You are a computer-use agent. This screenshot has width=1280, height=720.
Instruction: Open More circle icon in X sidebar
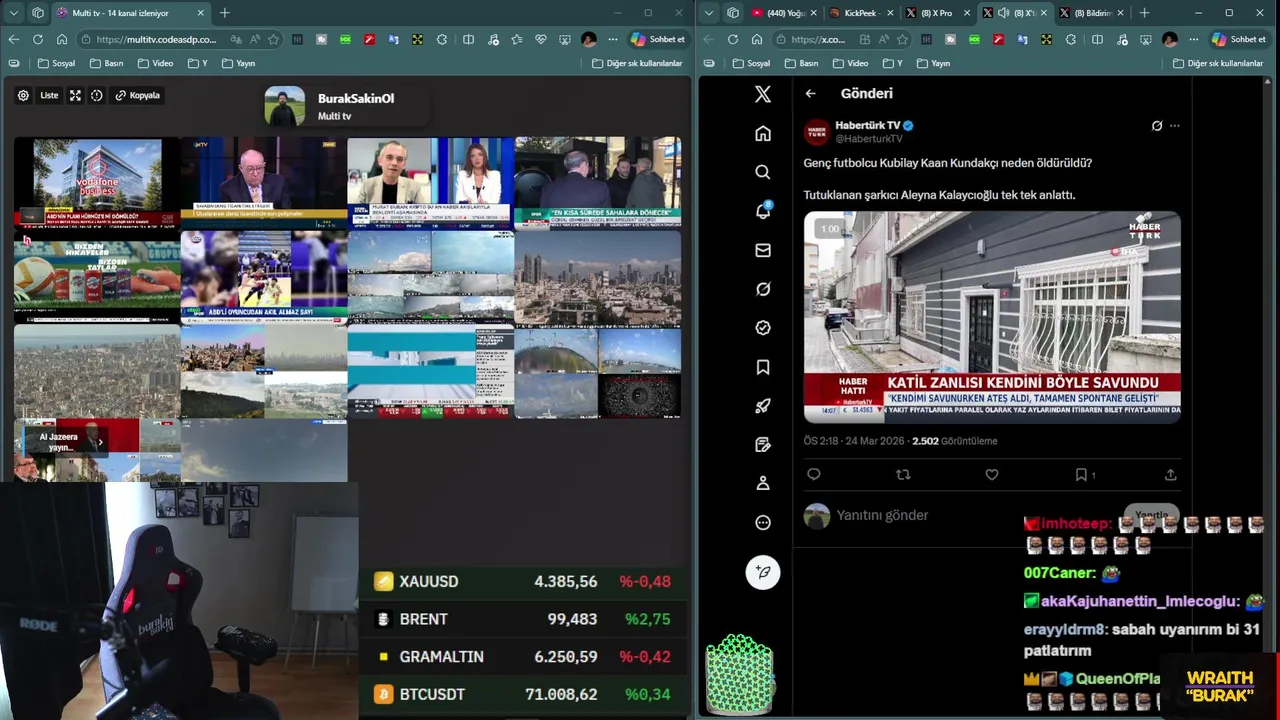(x=763, y=522)
